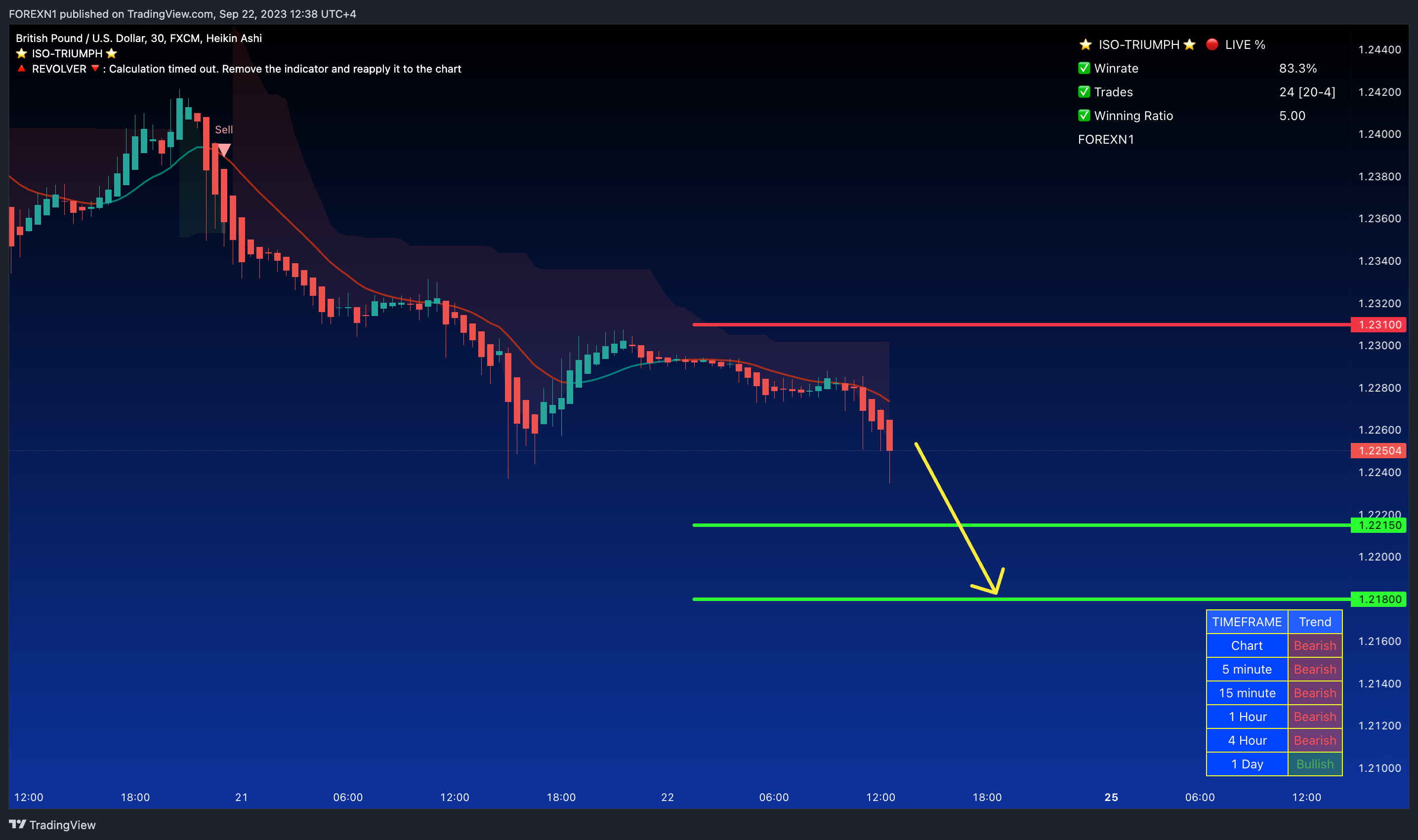Click the gold star left of the stats panel ISO-TRIUMPH title

[x=1085, y=44]
